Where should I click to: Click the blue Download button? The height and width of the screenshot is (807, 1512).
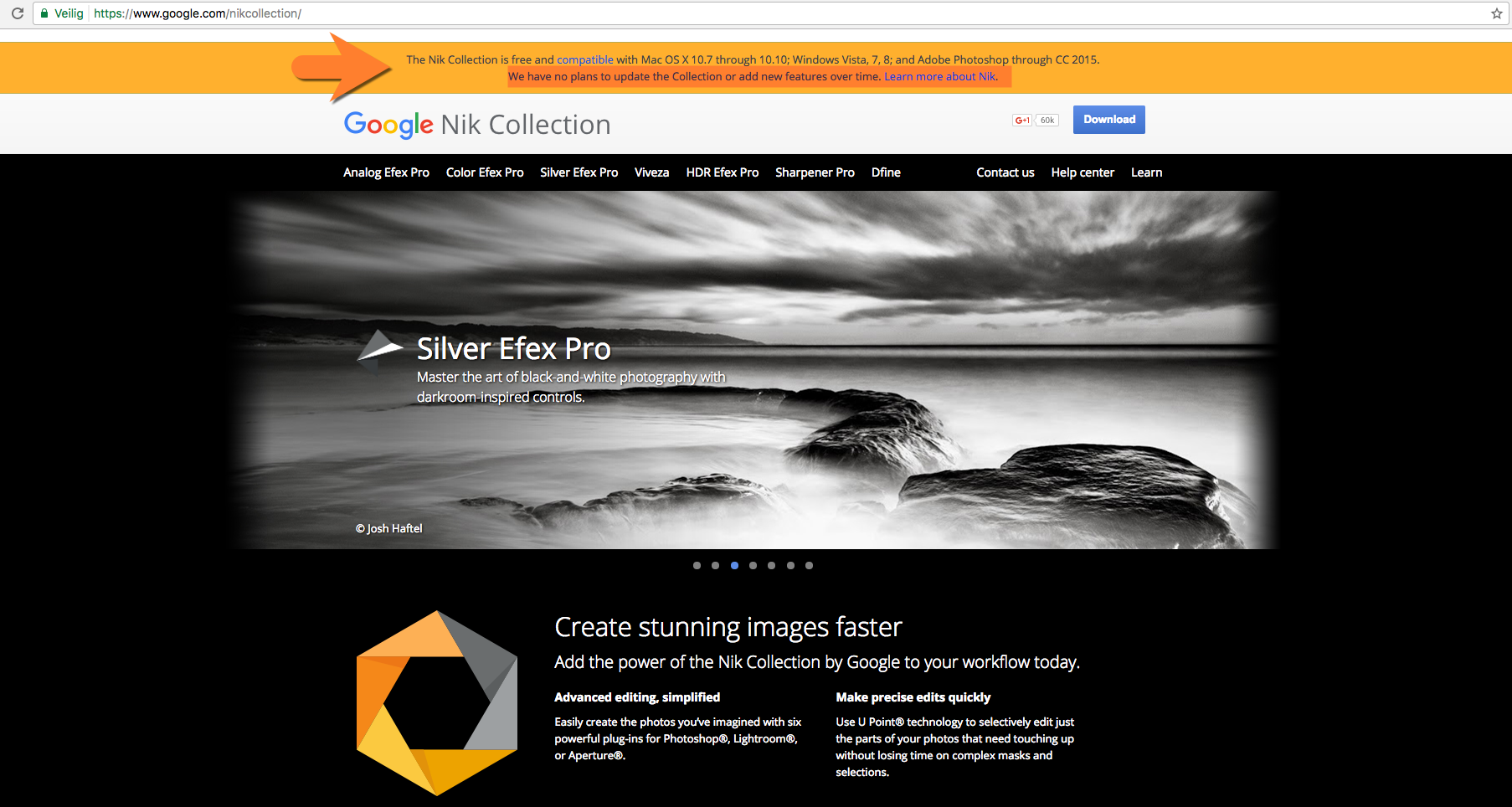coord(1109,120)
